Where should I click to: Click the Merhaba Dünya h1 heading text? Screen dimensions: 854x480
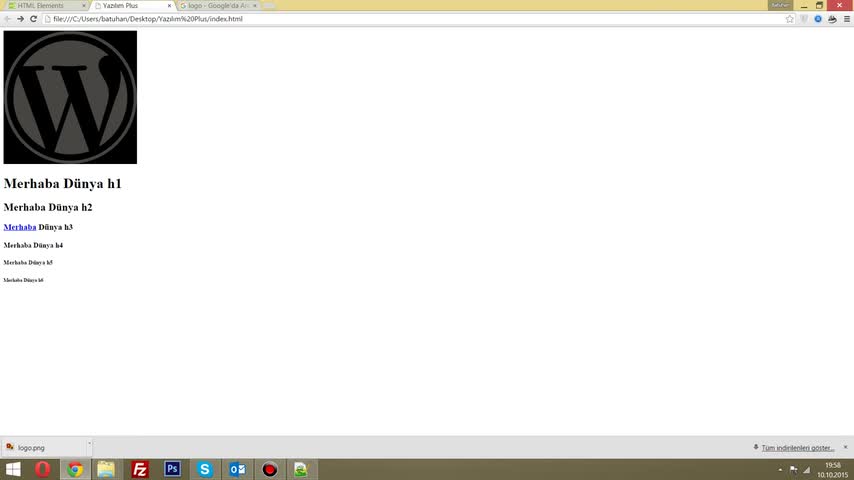click(x=63, y=184)
